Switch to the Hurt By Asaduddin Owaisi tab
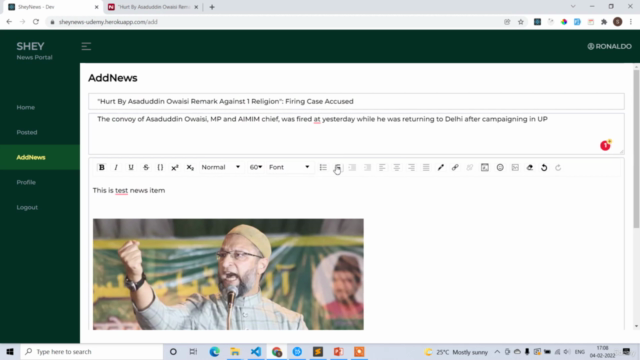The image size is (640, 360). (153, 7)
